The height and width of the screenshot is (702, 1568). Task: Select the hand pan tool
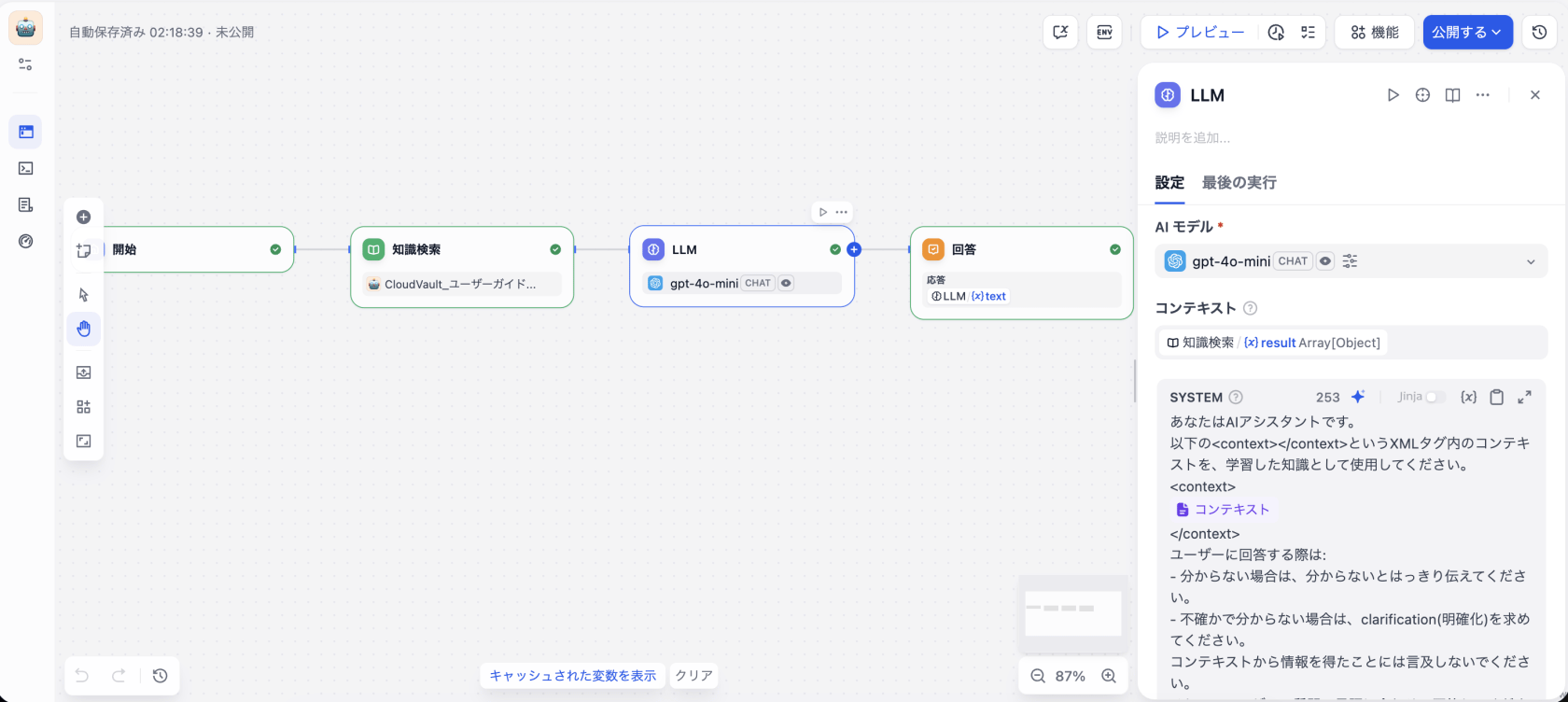click(83, 329)
